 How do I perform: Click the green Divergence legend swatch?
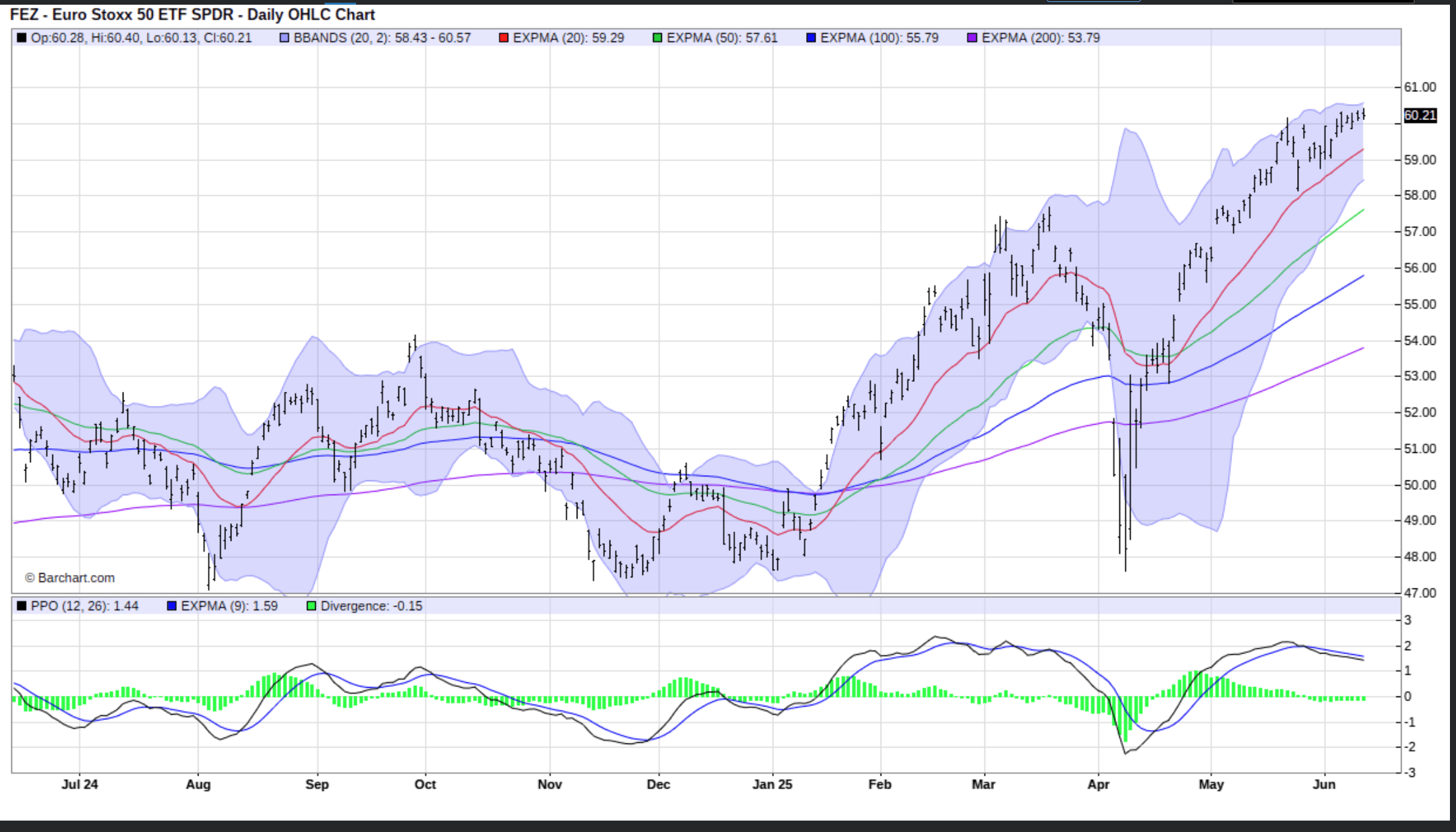click(x=311, y=606)
